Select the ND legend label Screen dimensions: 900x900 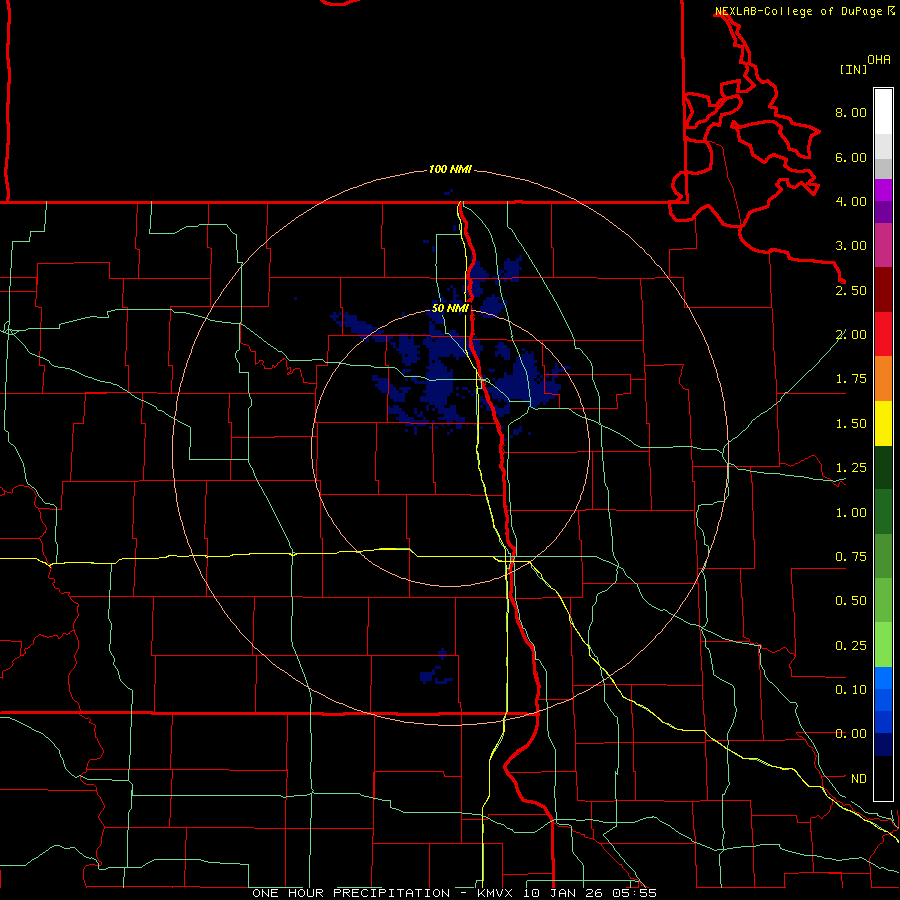click(859, 779)
